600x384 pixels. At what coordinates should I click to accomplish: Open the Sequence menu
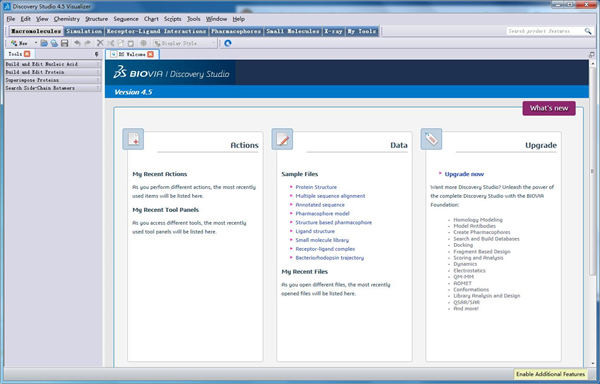(126, 19)
